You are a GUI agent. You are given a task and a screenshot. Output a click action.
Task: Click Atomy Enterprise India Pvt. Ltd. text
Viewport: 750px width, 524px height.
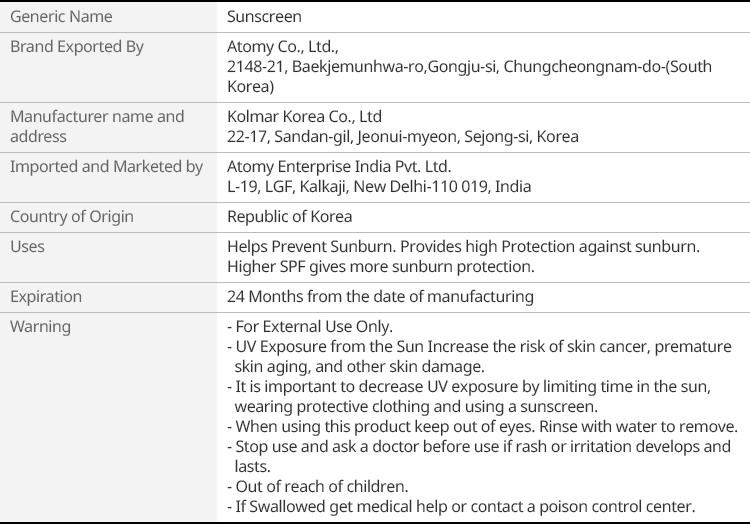pyautogui.click(x=339, y=166)
